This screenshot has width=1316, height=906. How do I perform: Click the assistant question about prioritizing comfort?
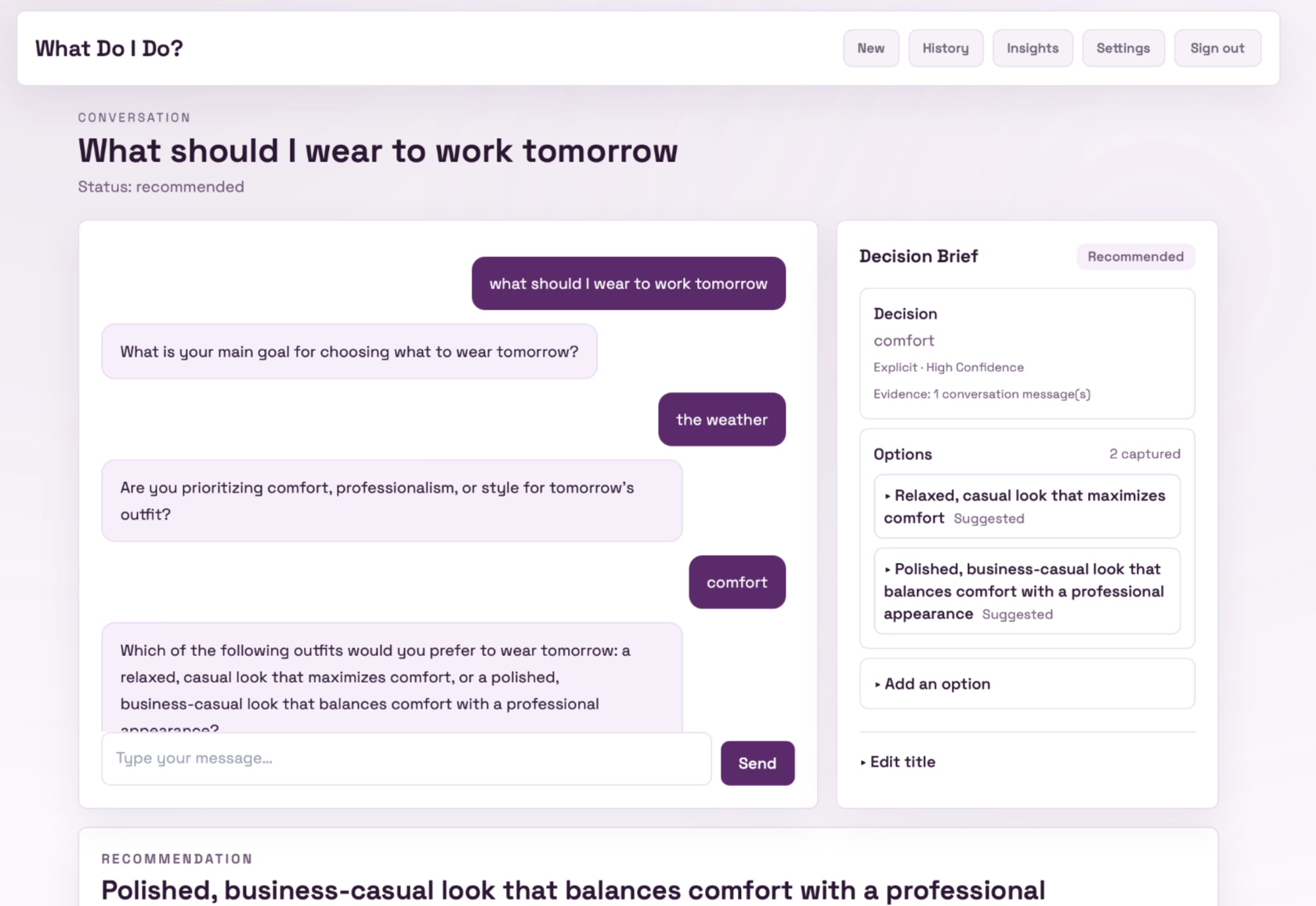pyautogui.click(x=392, y=501)
